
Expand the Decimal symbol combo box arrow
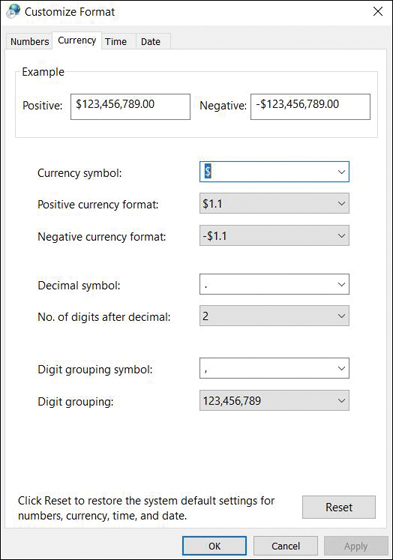(341, 284)
